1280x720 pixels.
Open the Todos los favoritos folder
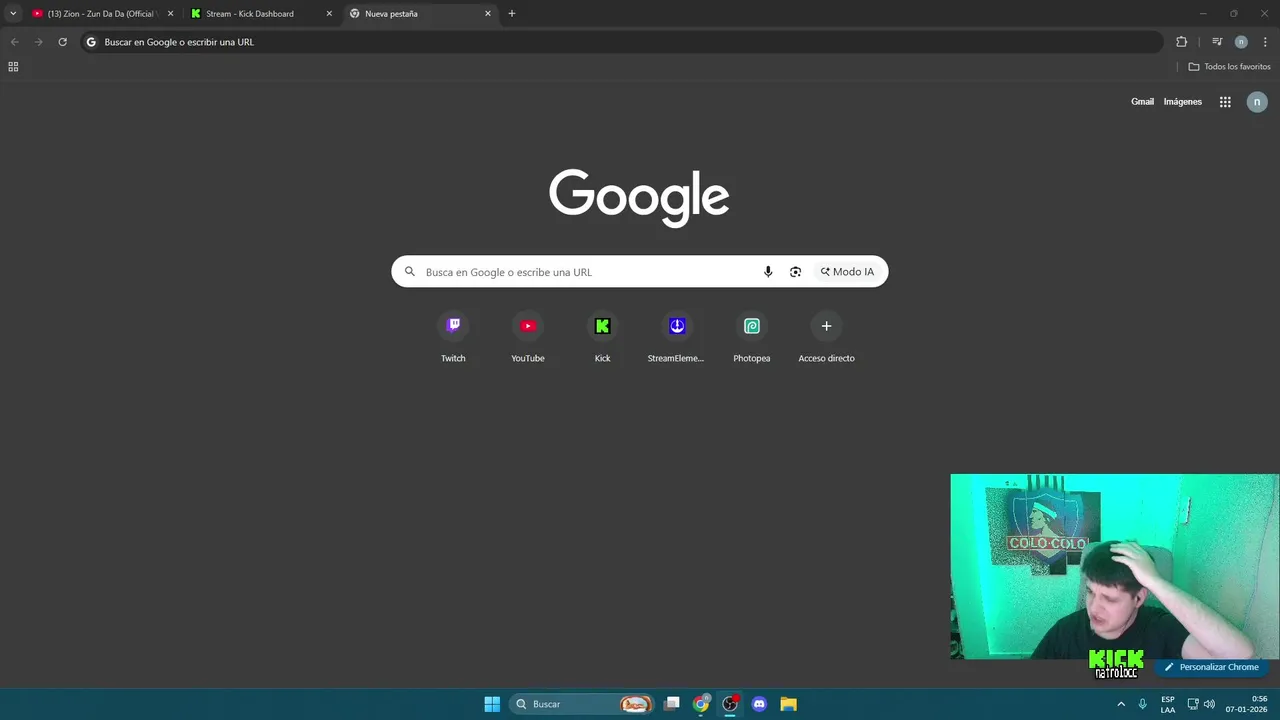point(1229,67)
